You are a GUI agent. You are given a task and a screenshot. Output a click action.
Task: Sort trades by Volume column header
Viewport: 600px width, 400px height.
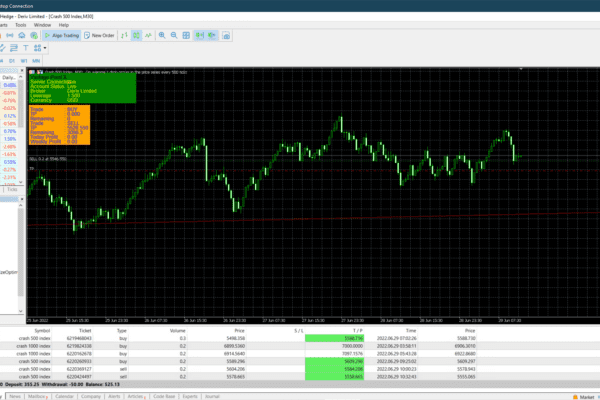click(178, 331)
